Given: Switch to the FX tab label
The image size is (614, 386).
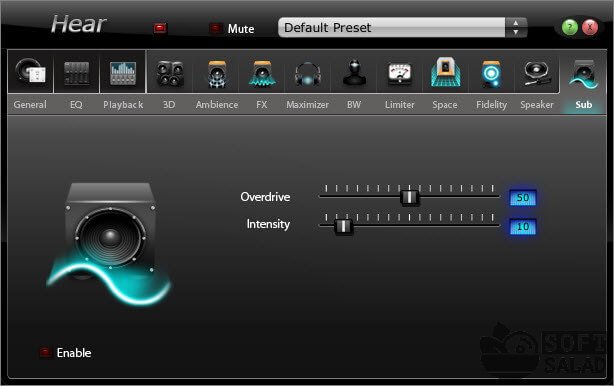Looking at the screenshot, I should pos(262,105).
